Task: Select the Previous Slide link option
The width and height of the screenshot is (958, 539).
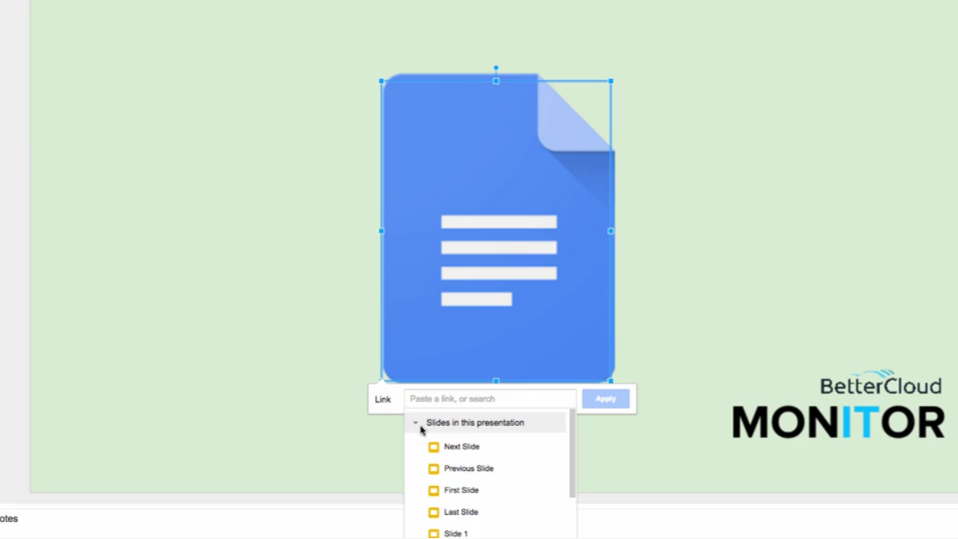Action: point(469,469)
